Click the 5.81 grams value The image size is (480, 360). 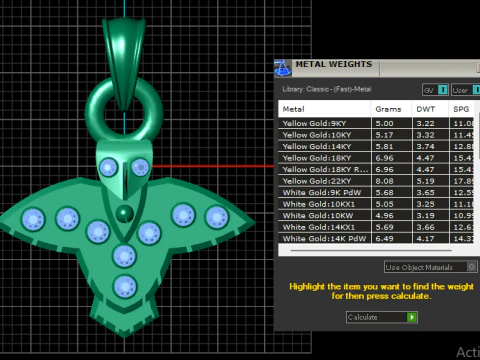pyautogui.click(x=384, y=146)
